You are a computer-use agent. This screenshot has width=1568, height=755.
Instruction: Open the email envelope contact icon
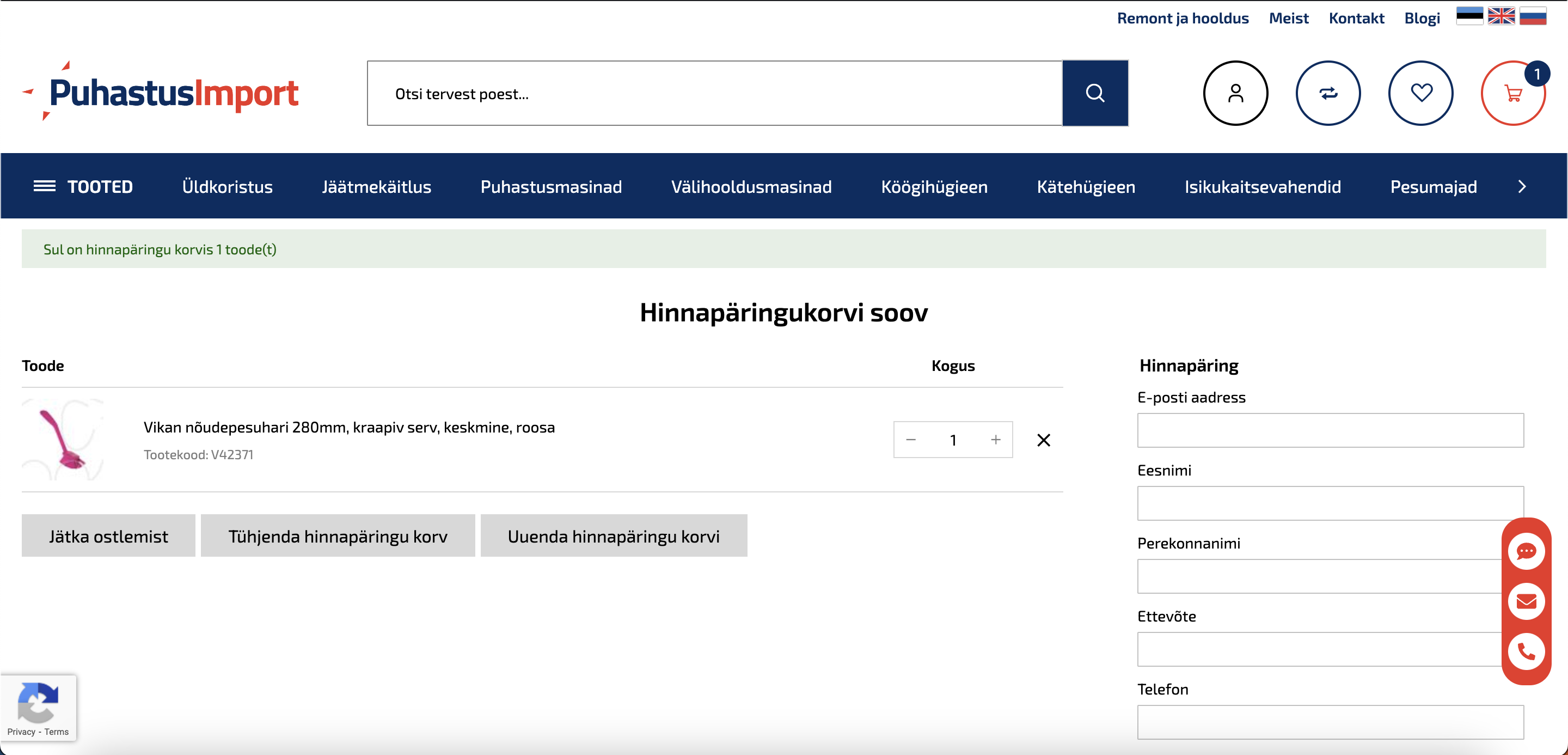pos(1526,601)
